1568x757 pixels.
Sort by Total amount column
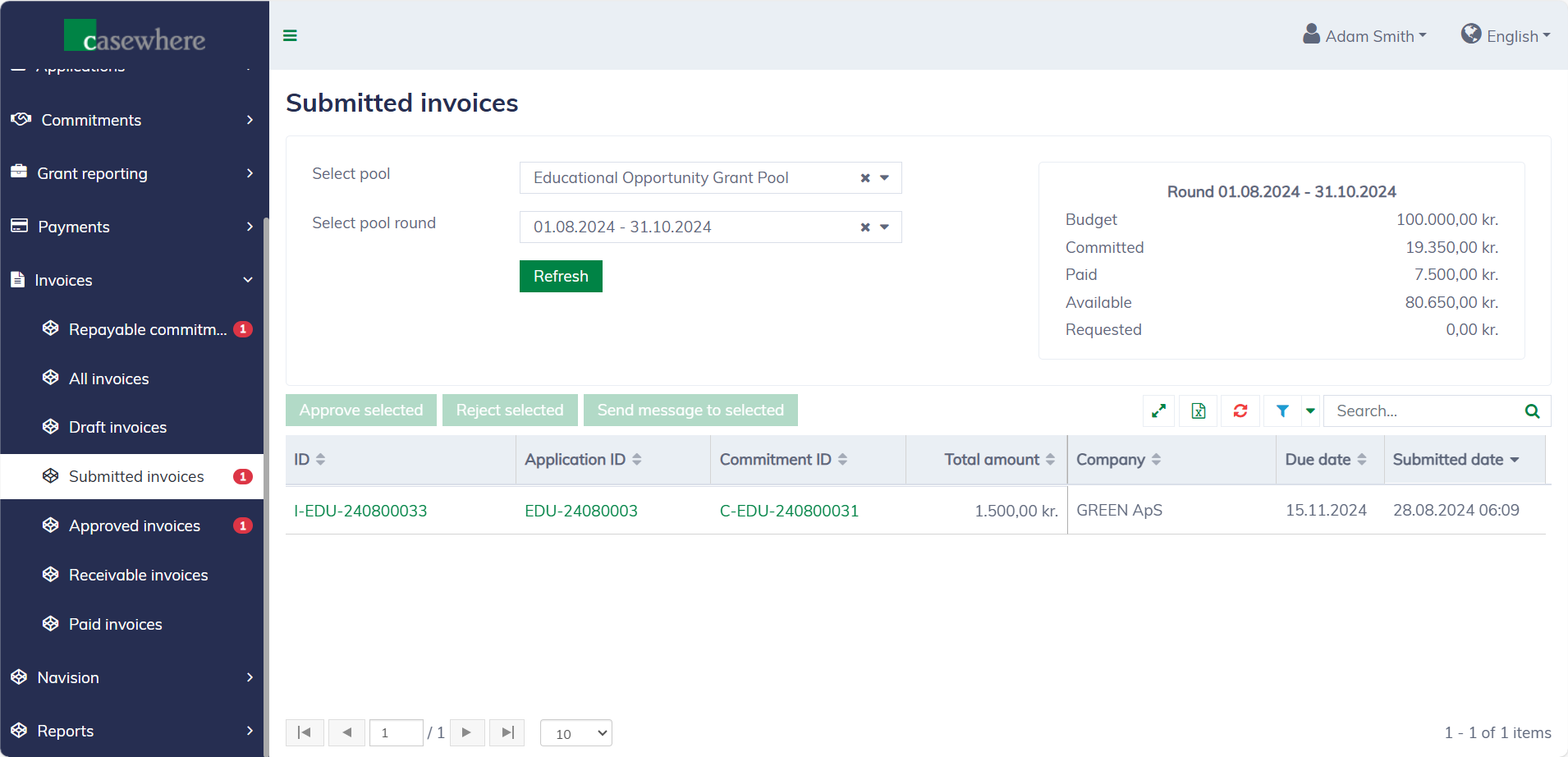(x=1050, y=460)
